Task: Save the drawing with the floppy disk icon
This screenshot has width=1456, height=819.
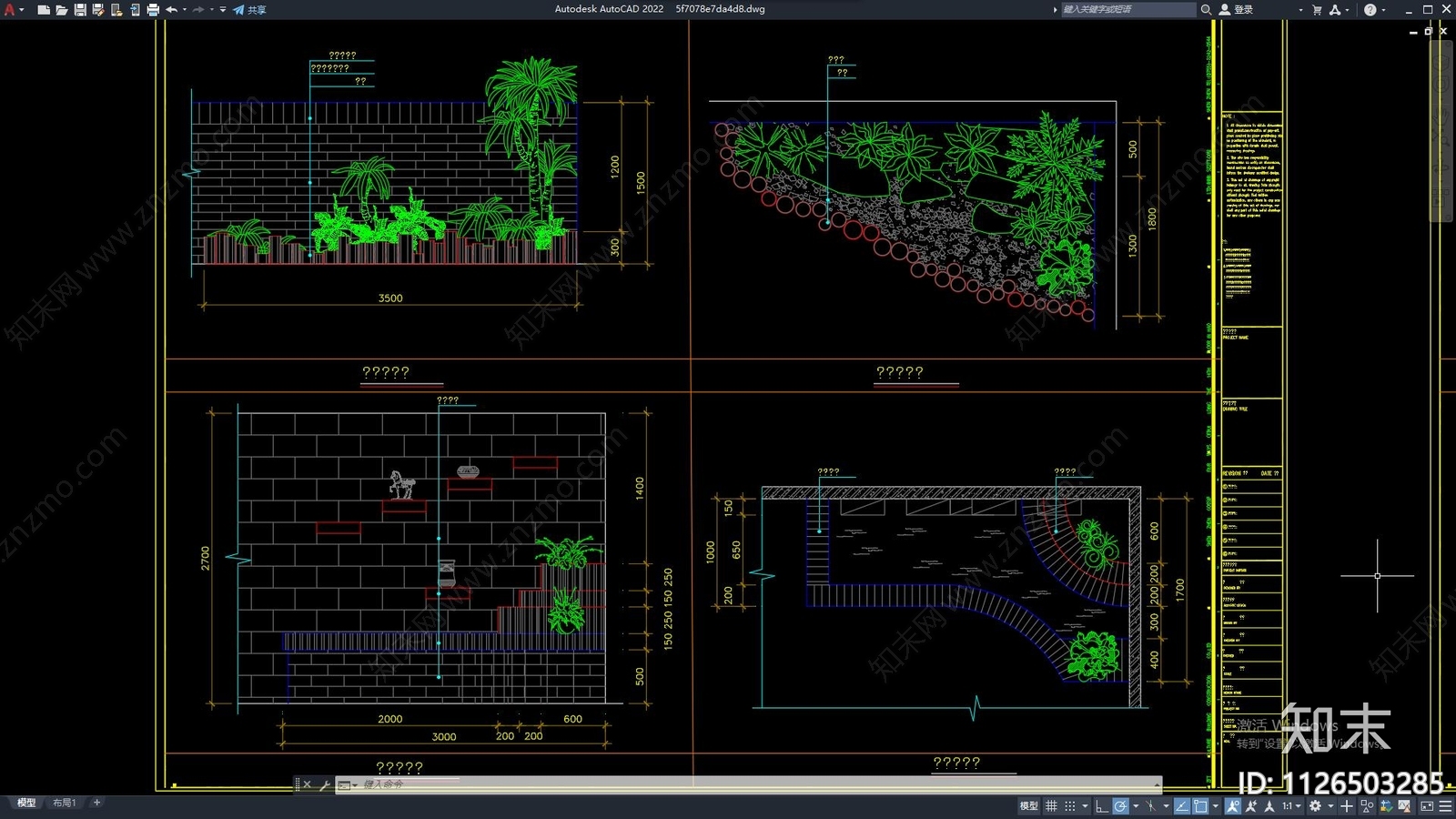Action: coord(80,10)
